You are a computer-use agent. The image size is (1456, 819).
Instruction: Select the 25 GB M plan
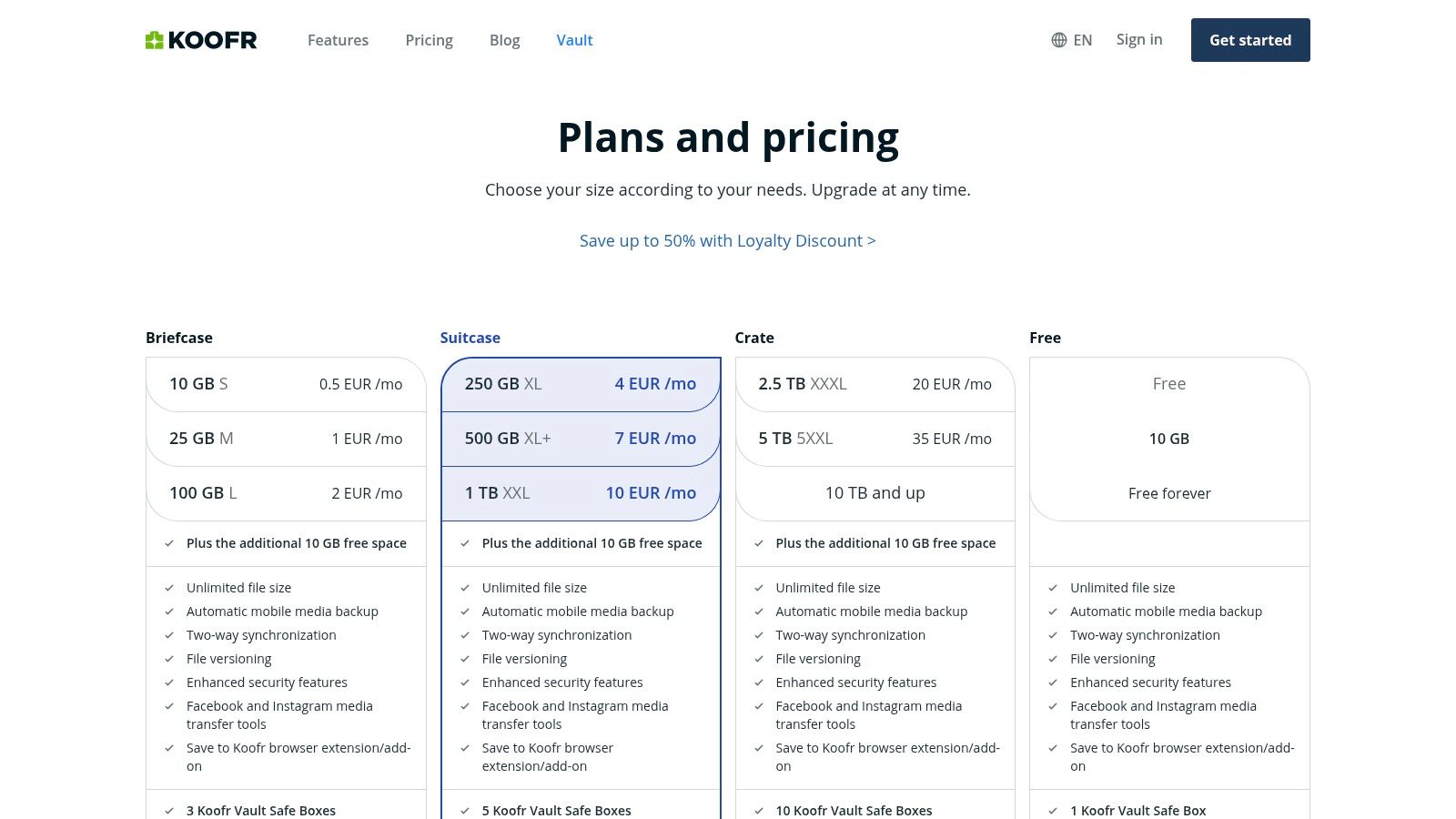[286, 439]
